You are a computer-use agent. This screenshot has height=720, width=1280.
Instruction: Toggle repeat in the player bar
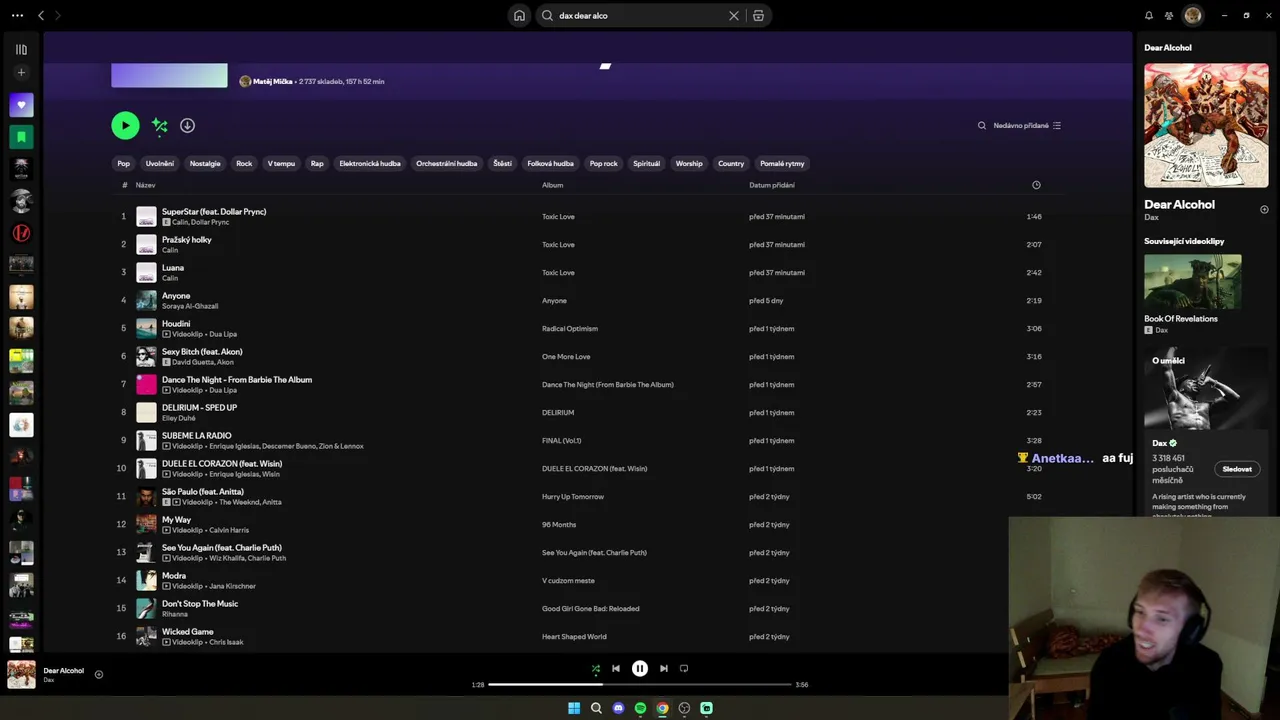(x=684, y=669)
